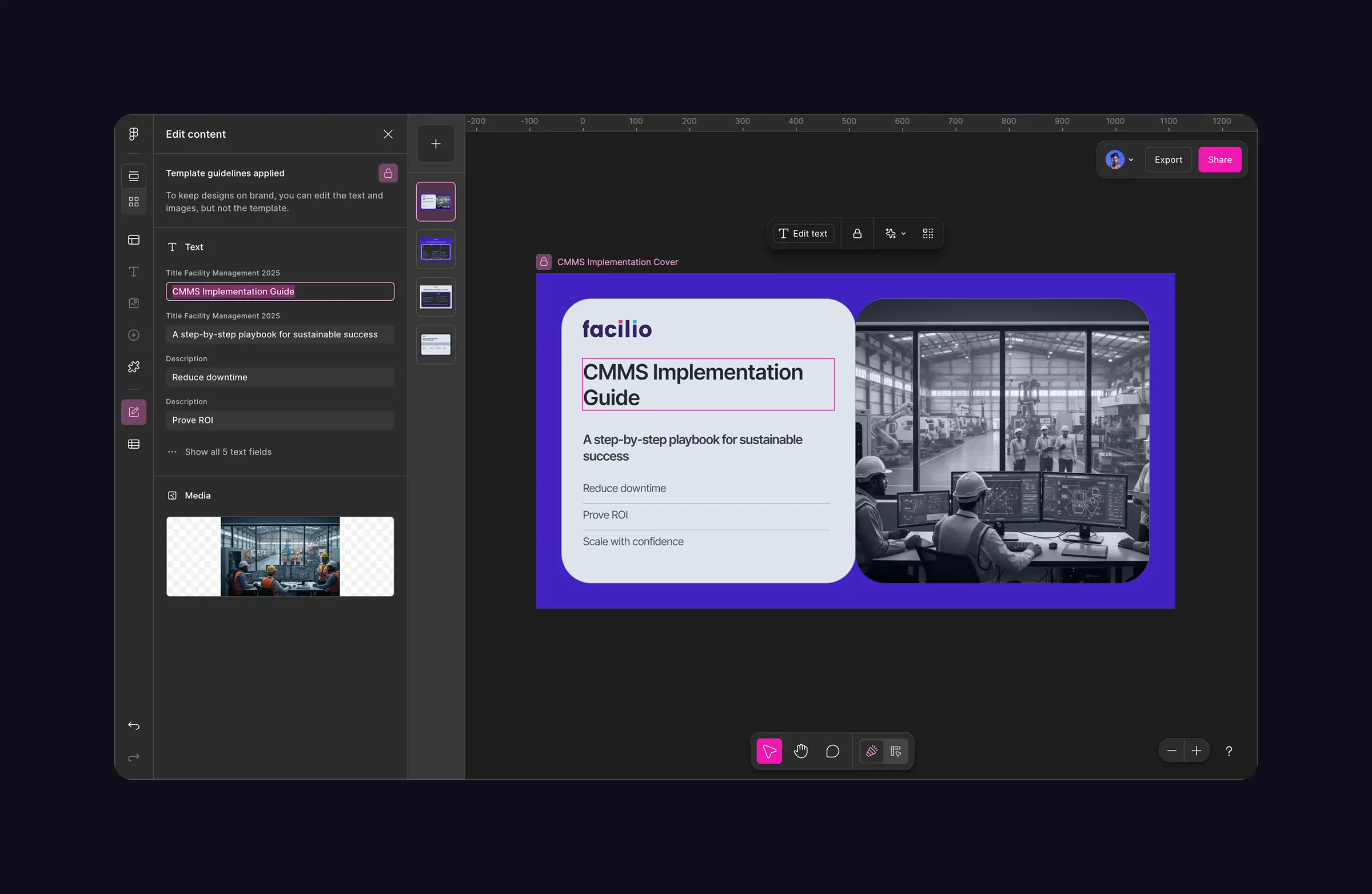Toggle the template guidelines lock badge
The width and height of the screenshot is (1372, 894).
pos(388,173)
